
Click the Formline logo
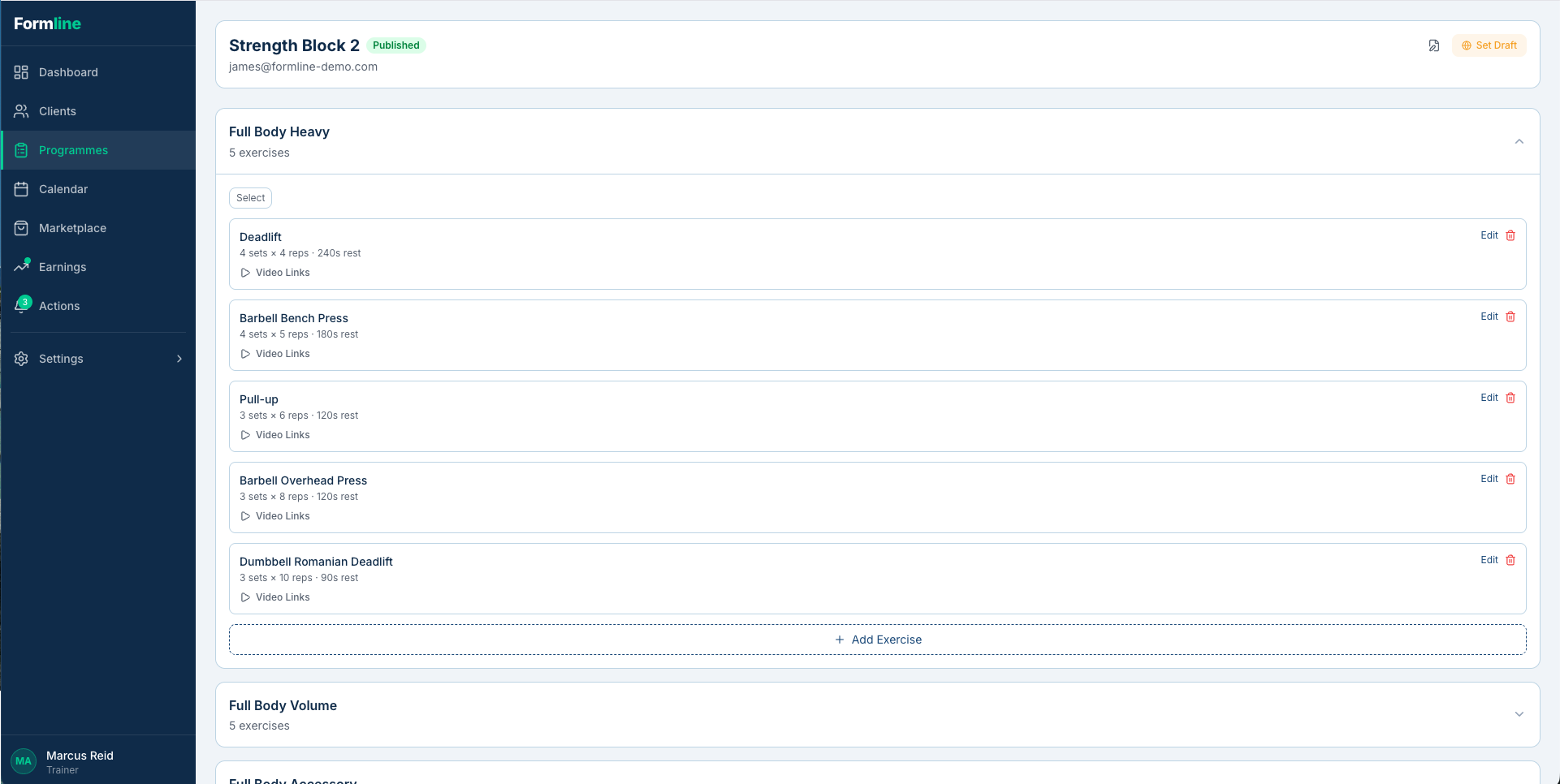(x=47, y=24)
